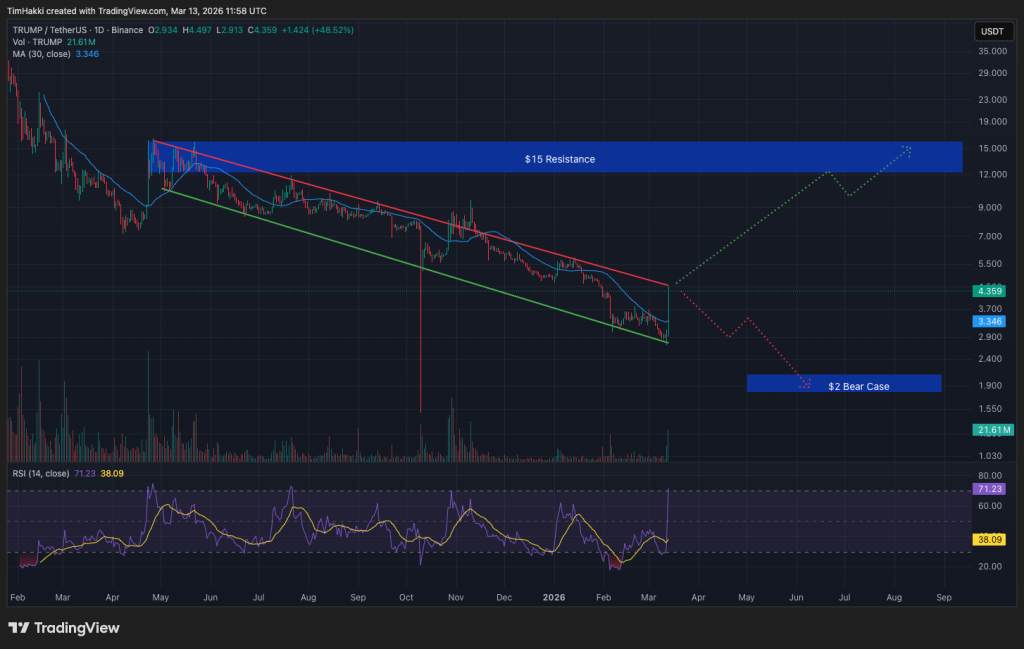Click the Oct marker on the time axis
The image size is (1024, 649).
(405, 596)
